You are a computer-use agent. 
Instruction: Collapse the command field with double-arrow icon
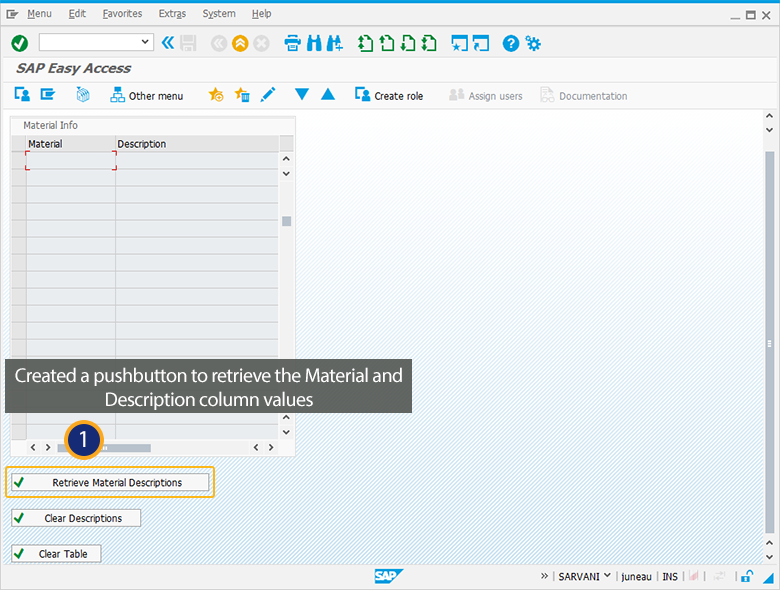coord(168,43)
